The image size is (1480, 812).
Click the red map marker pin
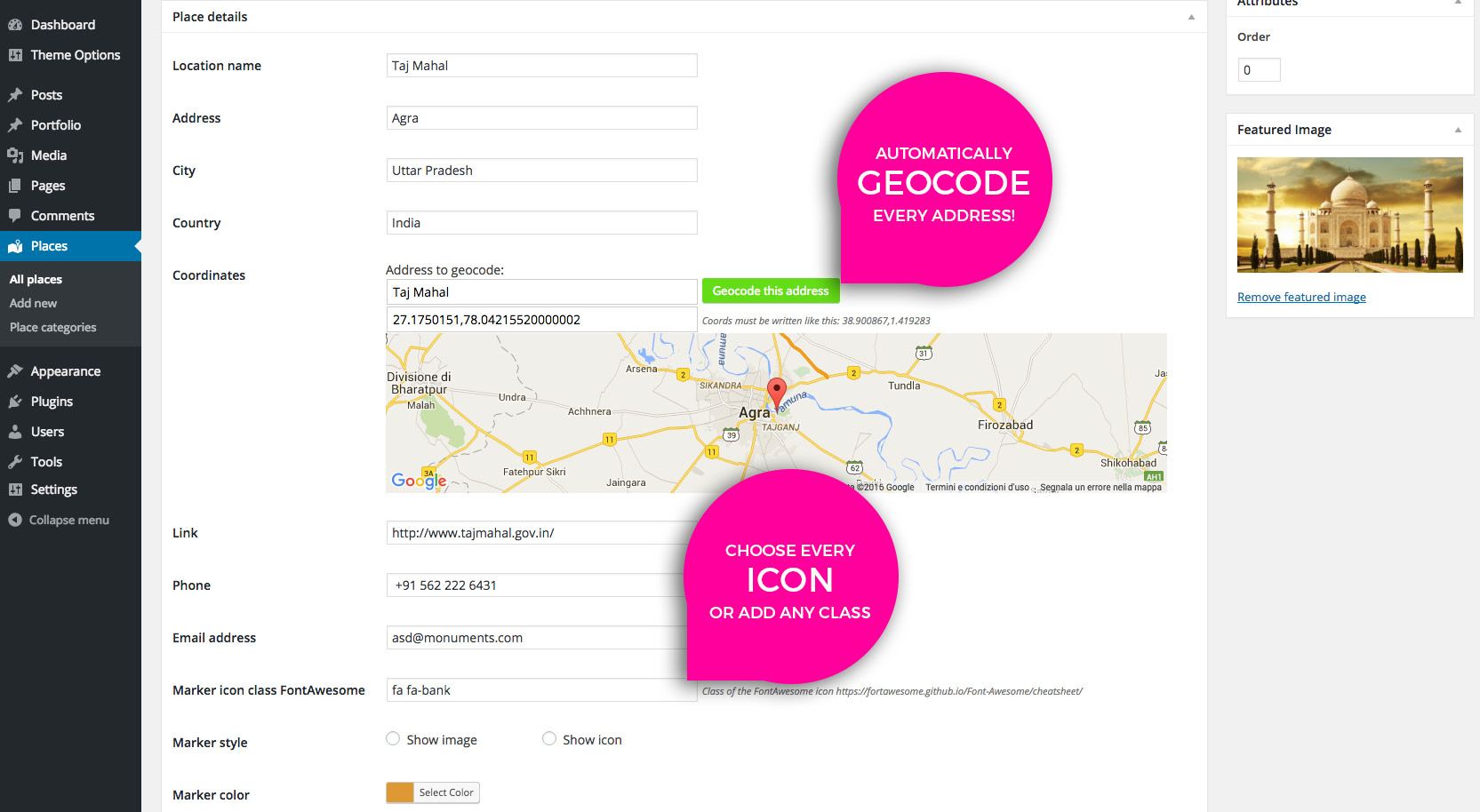click(x=777, y=393)
